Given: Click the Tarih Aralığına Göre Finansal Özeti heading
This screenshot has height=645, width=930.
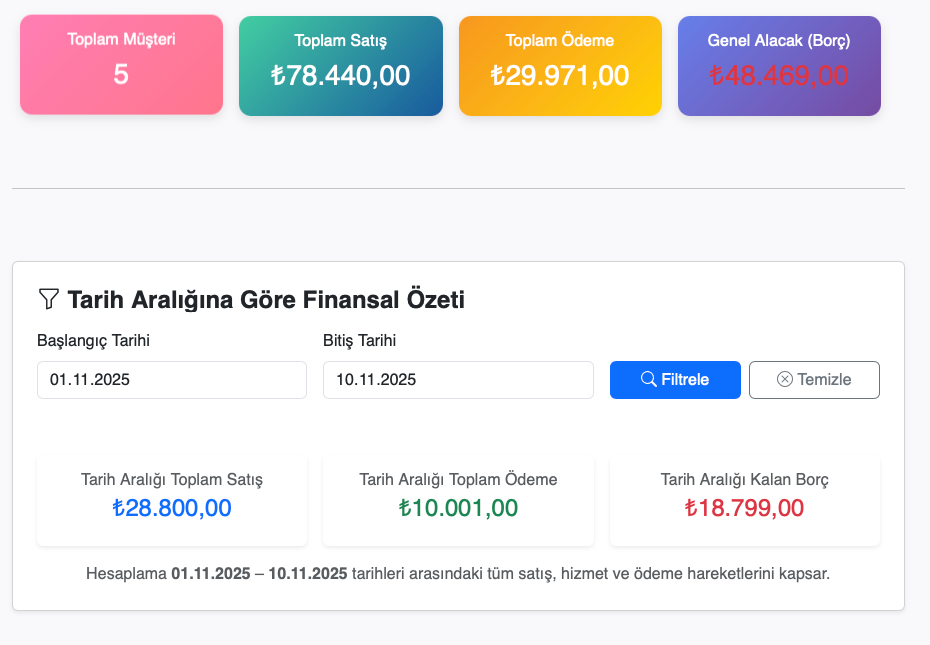Looking at the screenshot, I should 265,299.
